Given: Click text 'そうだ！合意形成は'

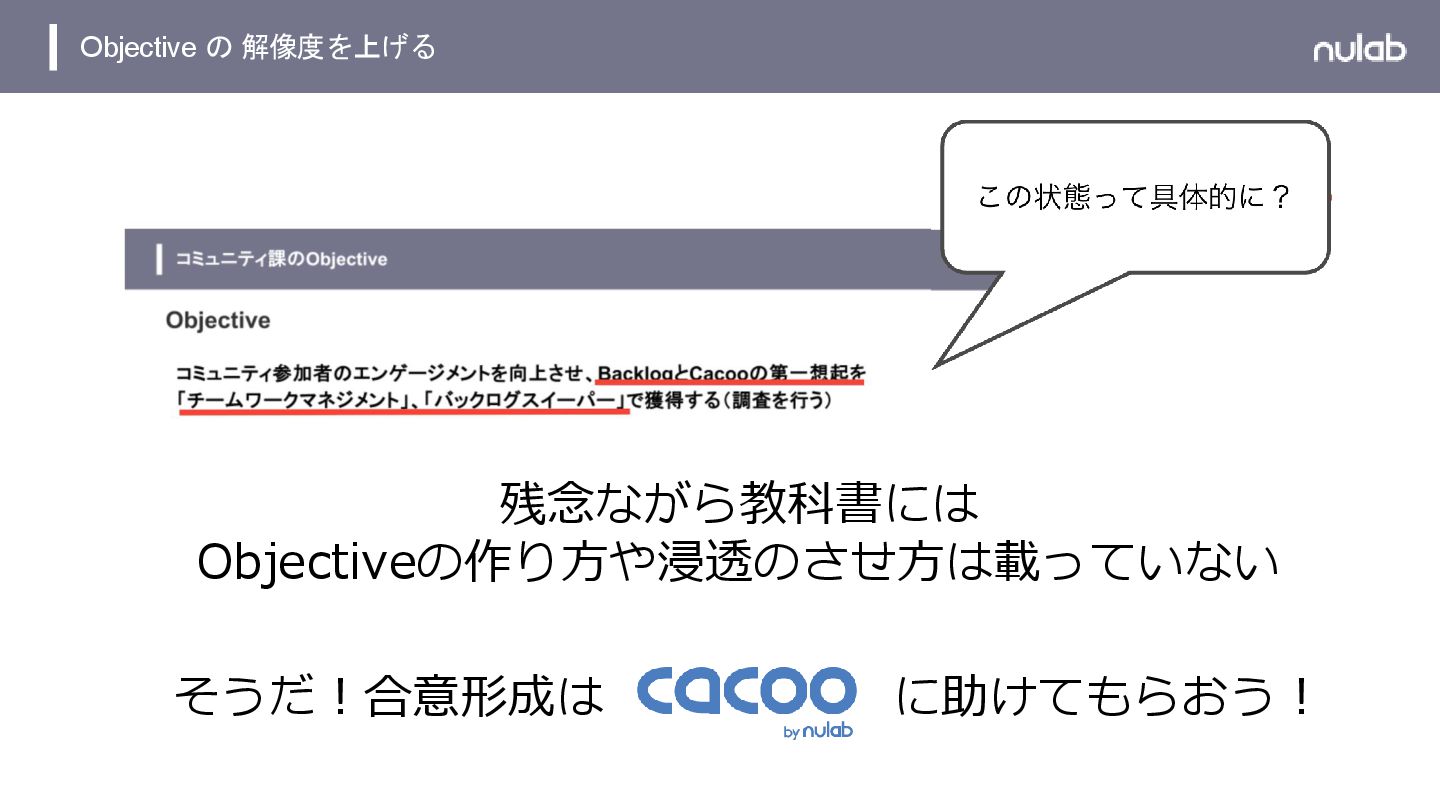Looking at the screenshot, I should pyautogui.click(x=389, y=697).
